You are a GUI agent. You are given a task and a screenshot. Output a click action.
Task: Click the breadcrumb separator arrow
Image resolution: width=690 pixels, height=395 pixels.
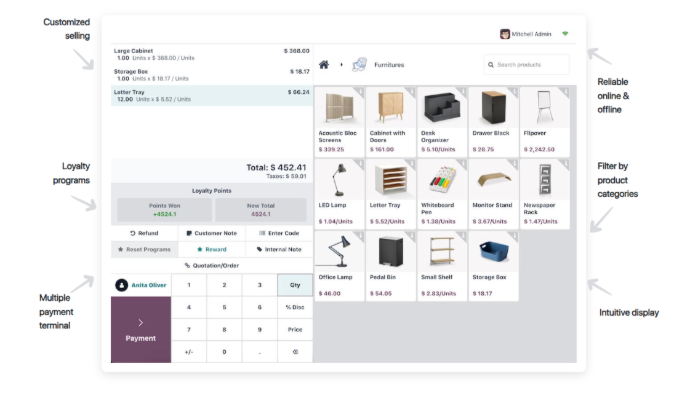click(x=341, y=65)
